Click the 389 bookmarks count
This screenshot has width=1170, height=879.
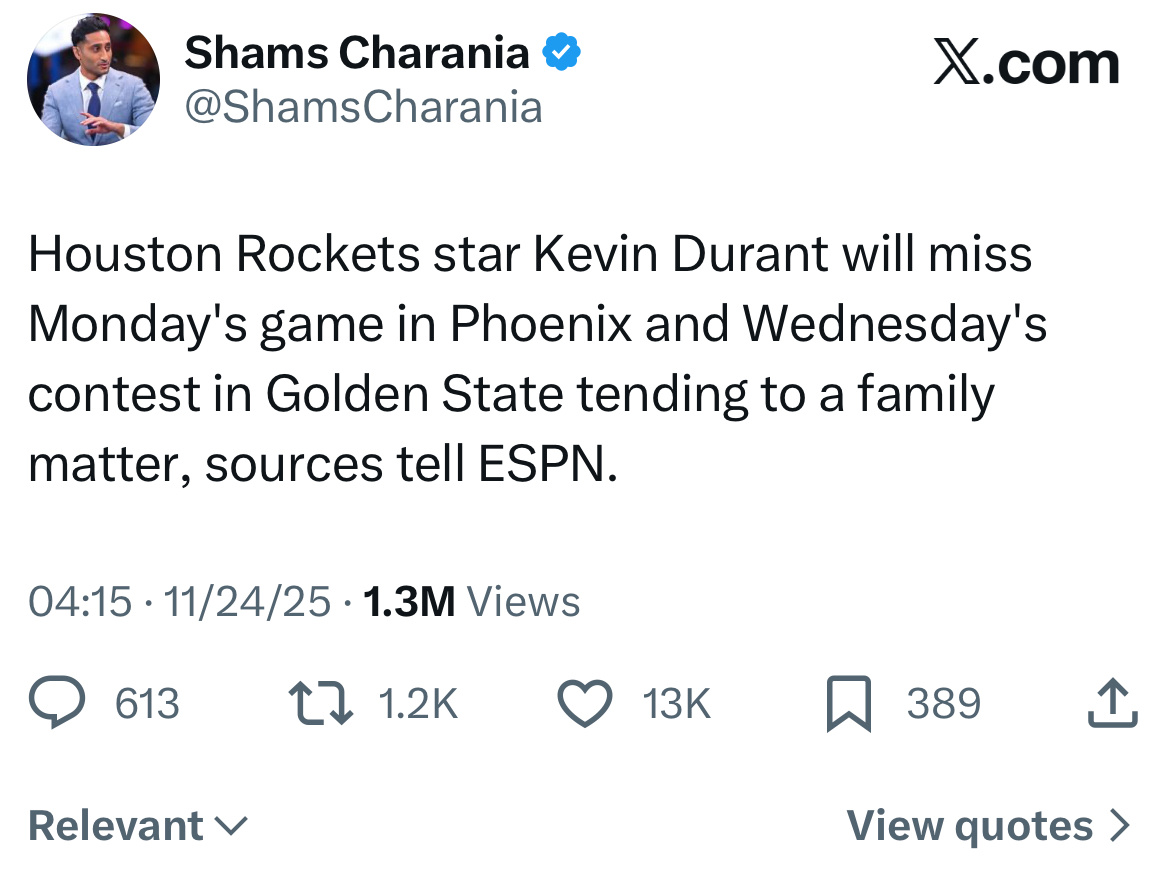click(x=944, y=704)
